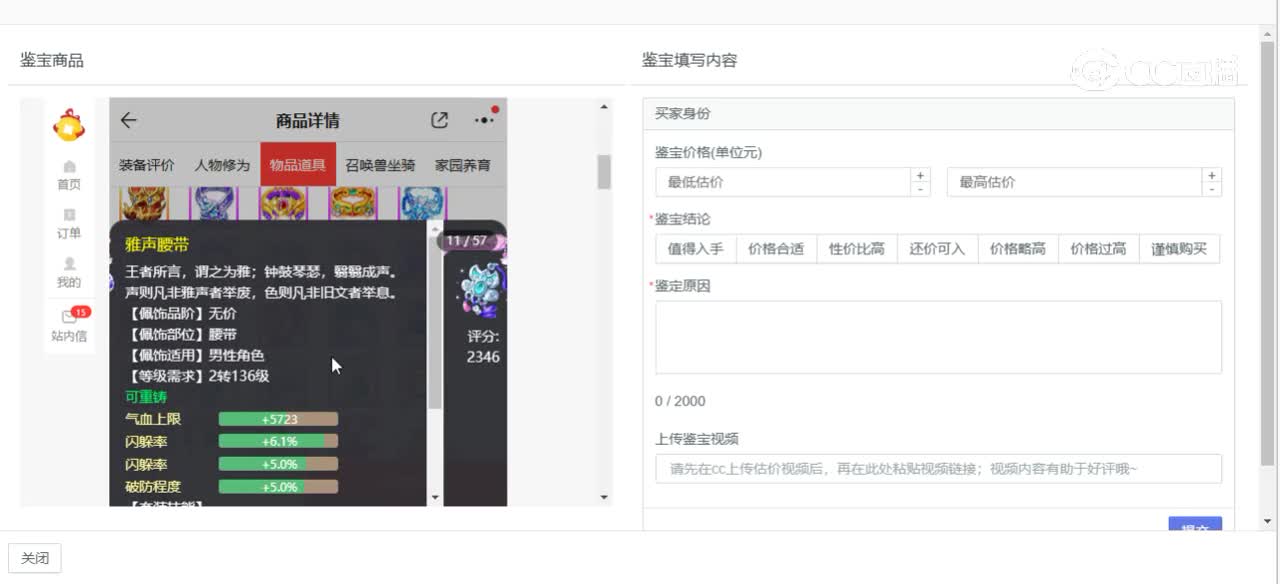Increase 最高估价 with the plus stepper
Viewport: 1280px width, 584px height.
(x=1211, y=175)
